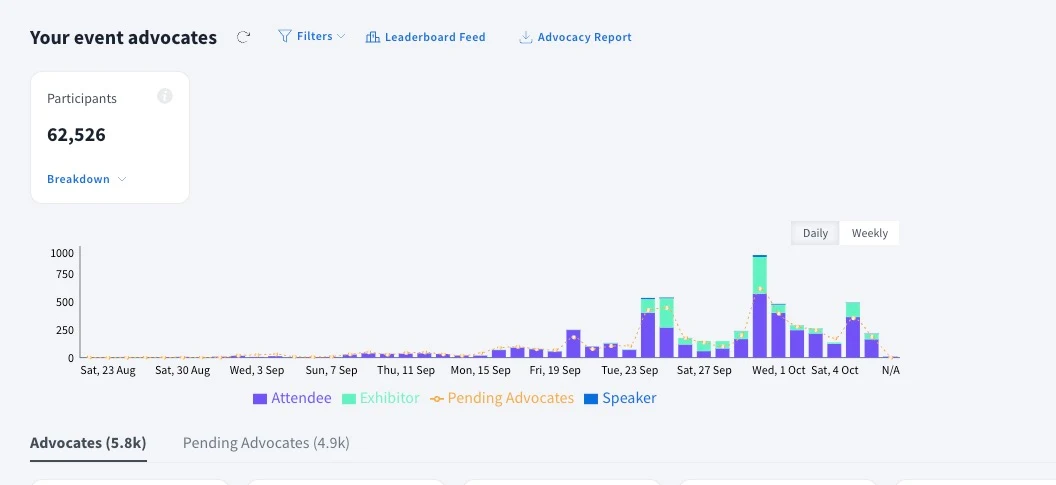Image resolution: width=1056 pixels, height=485 pixels.
Task: Open the Pending Advocates (4.9k) tab
Action: [x=266, y=442]
